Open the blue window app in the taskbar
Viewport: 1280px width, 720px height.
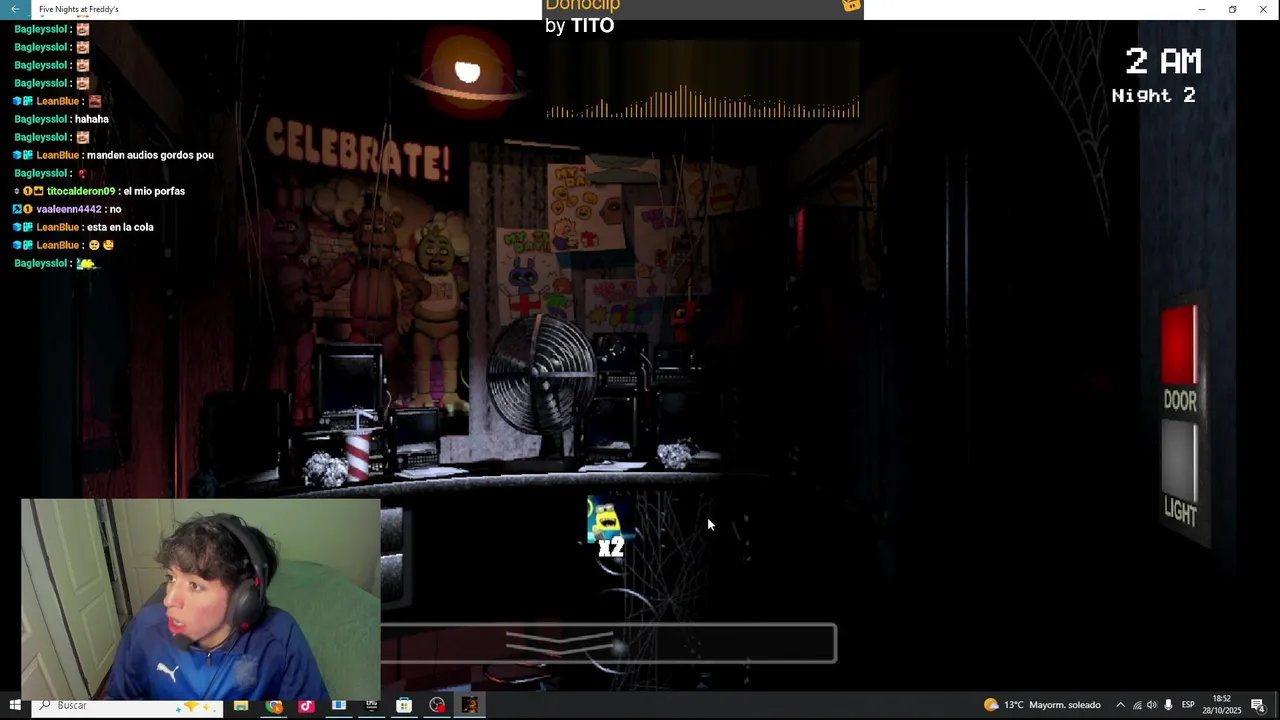tap(339, 705)
